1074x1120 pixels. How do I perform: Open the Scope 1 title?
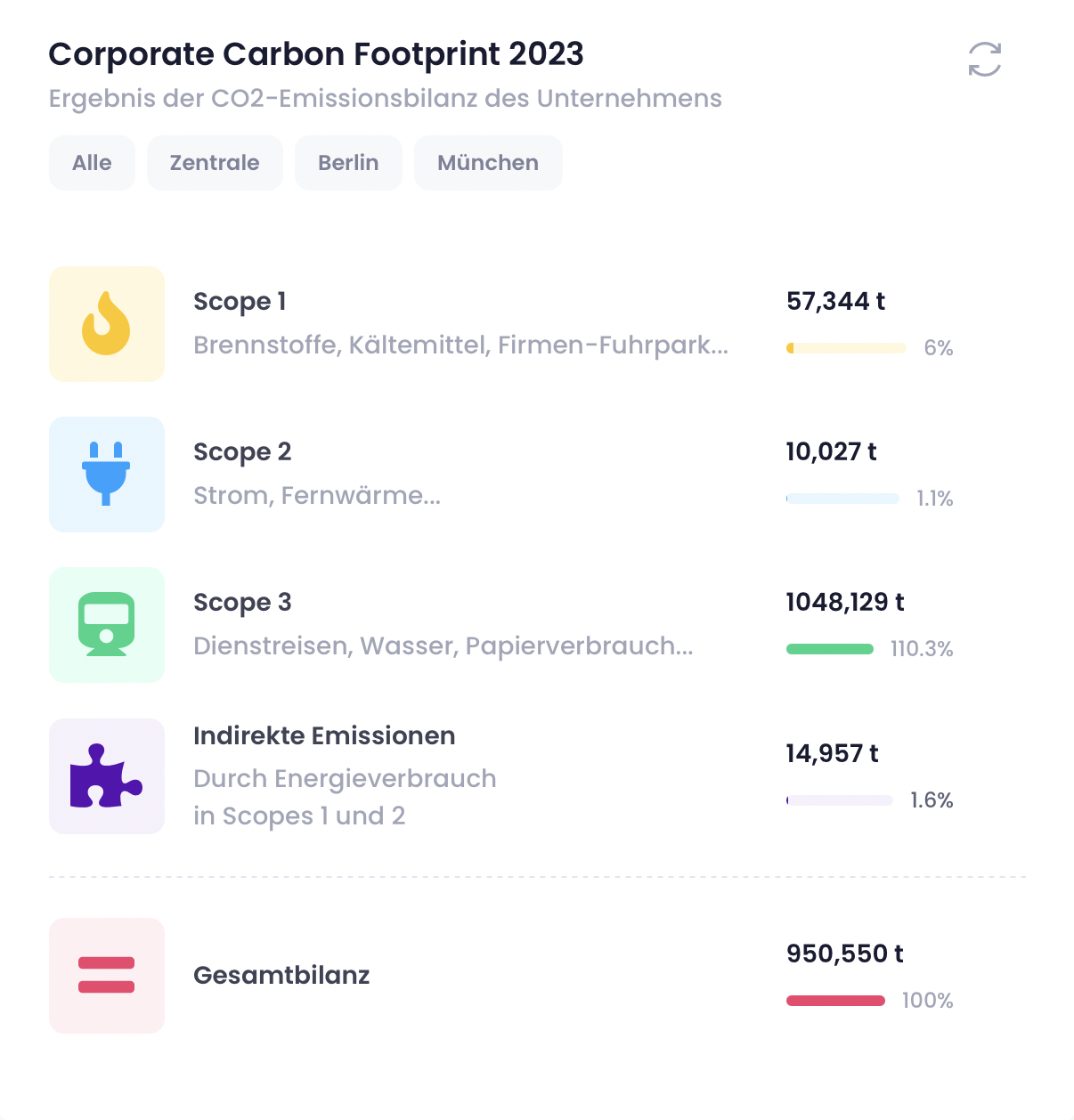(x=240, y=302)
